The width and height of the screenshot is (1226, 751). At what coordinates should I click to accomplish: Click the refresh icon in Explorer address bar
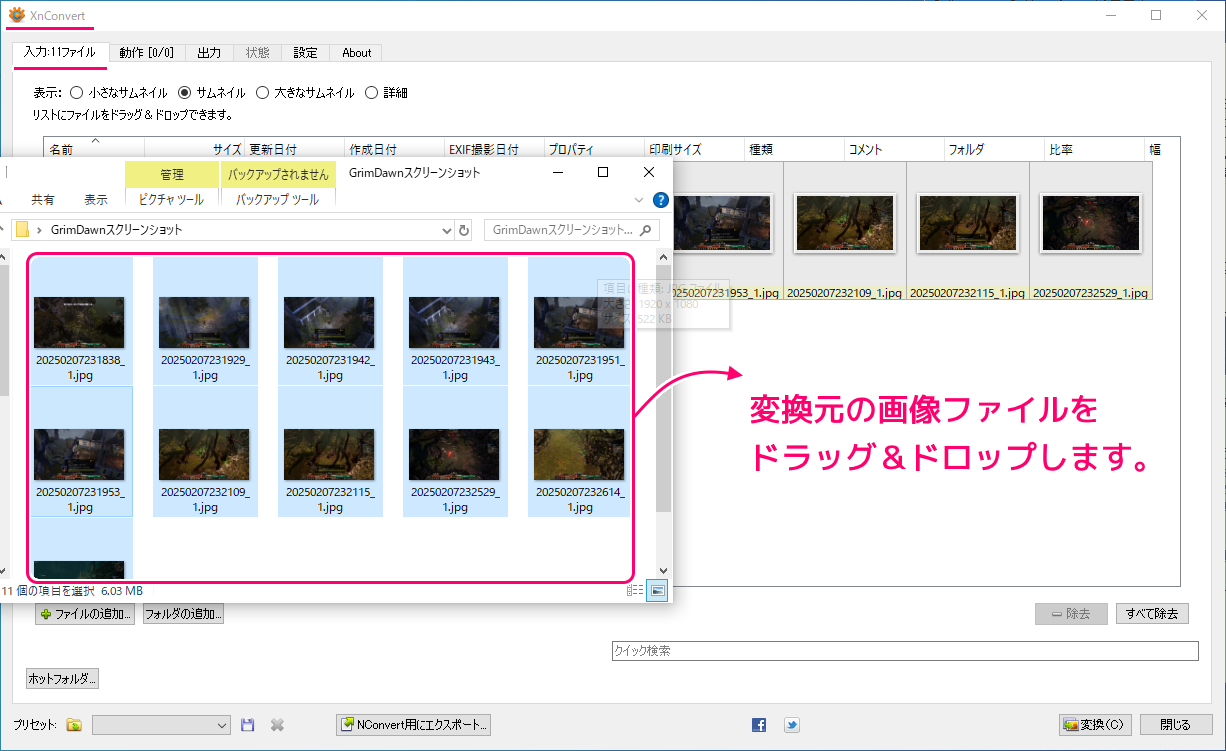click(464, 231)
